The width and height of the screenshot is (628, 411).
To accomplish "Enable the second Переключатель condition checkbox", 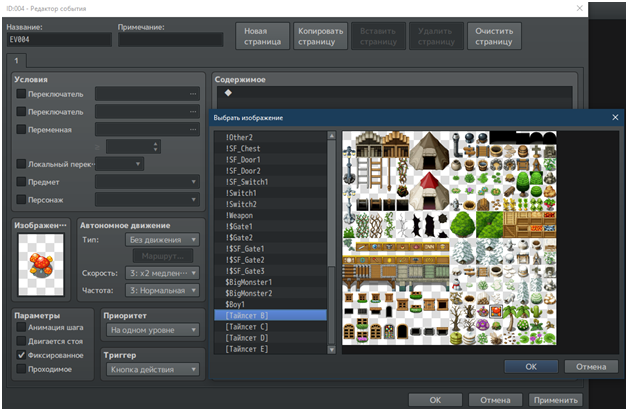I will coord(21,111).
